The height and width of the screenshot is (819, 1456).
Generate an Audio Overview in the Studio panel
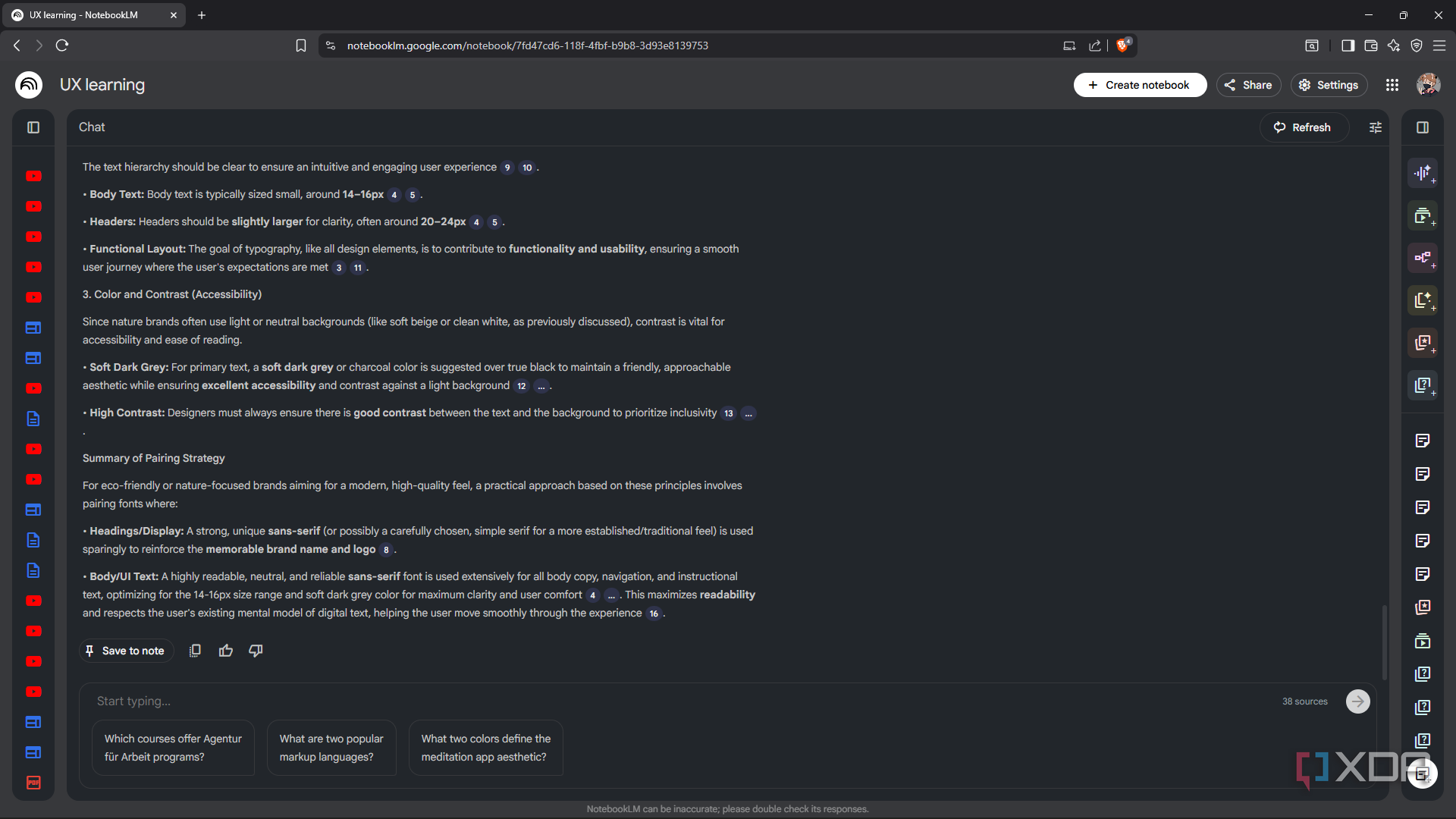pyautogui.click(x=1423, y=173)
